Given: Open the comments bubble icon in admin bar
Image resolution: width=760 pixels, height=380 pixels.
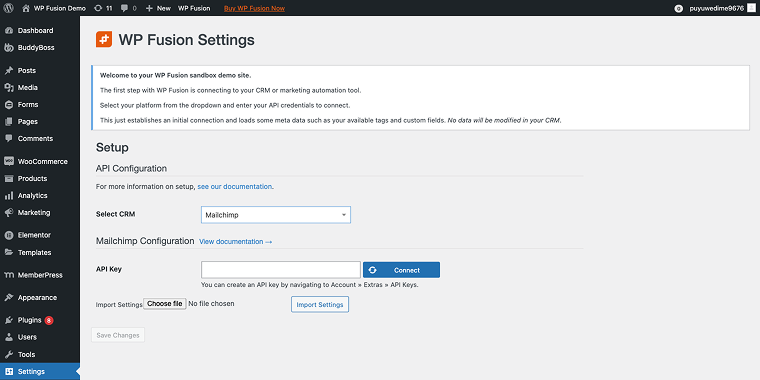Looking at the screenshot, I should coord(124,8).
